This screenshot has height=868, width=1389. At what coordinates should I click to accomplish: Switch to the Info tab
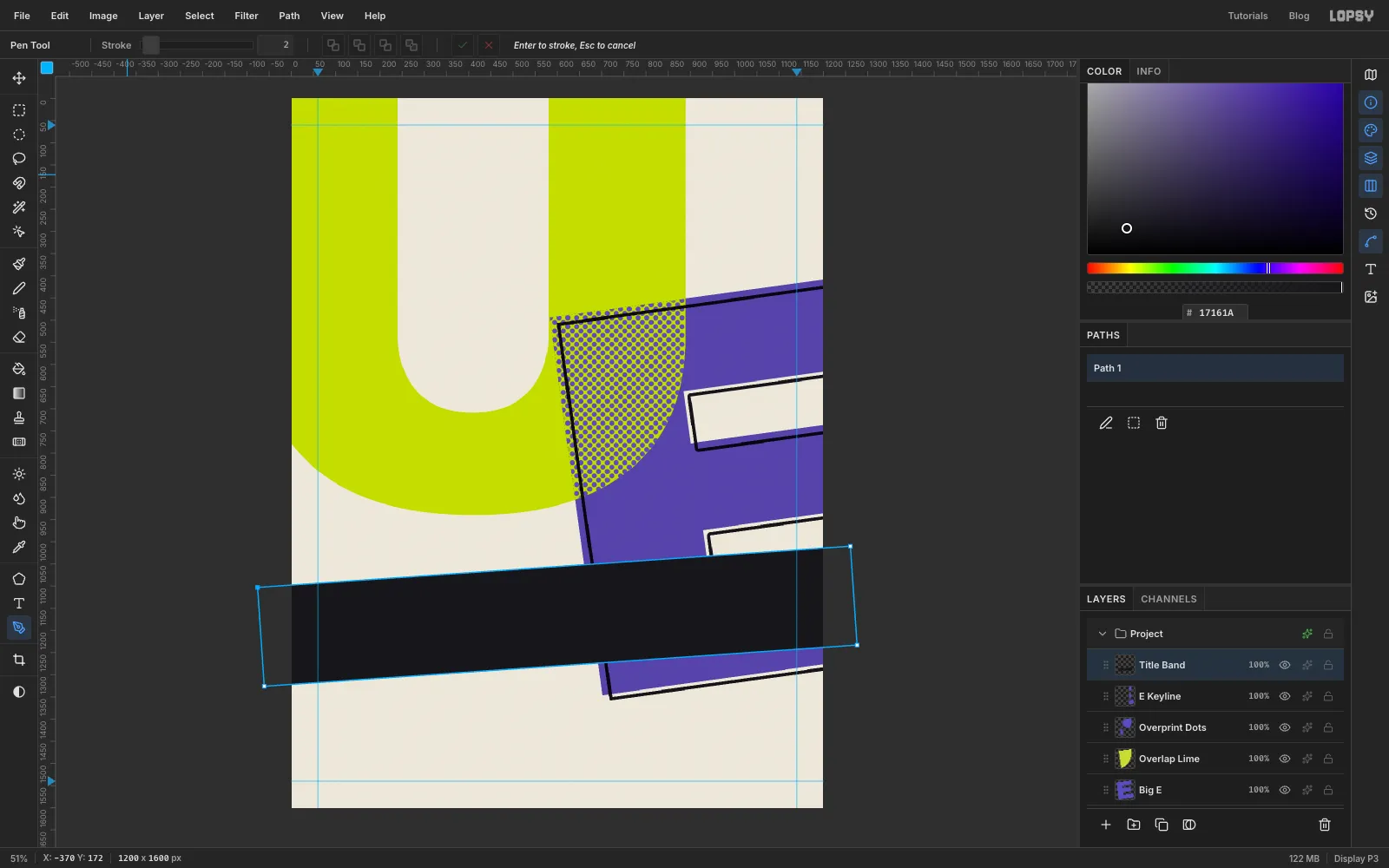click(1149, 71)
